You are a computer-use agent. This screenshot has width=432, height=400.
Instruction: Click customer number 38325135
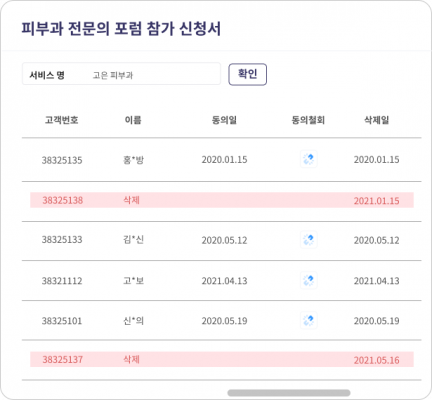tap(62, 160)
